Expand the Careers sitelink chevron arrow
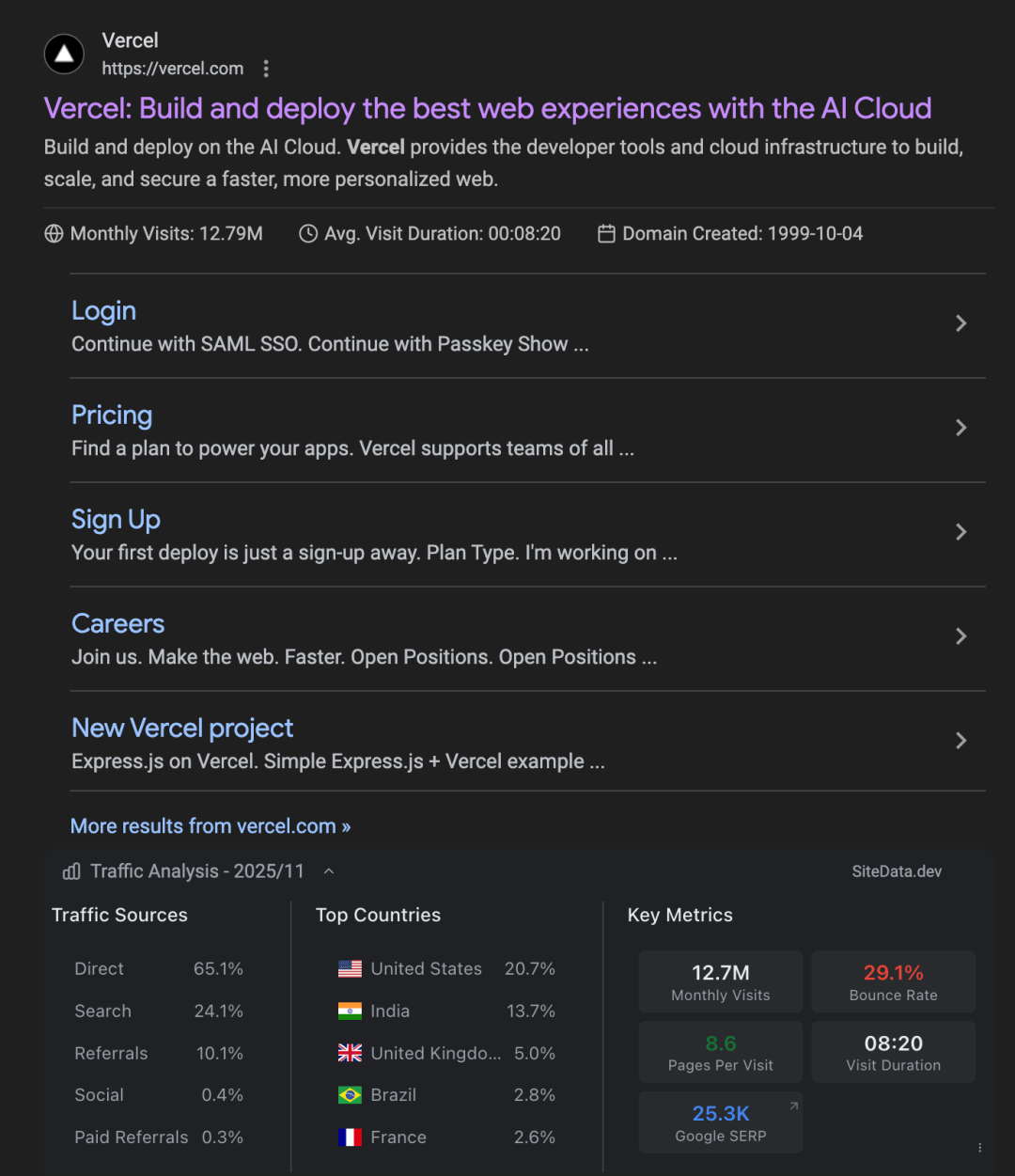 (x=960, y=636)
